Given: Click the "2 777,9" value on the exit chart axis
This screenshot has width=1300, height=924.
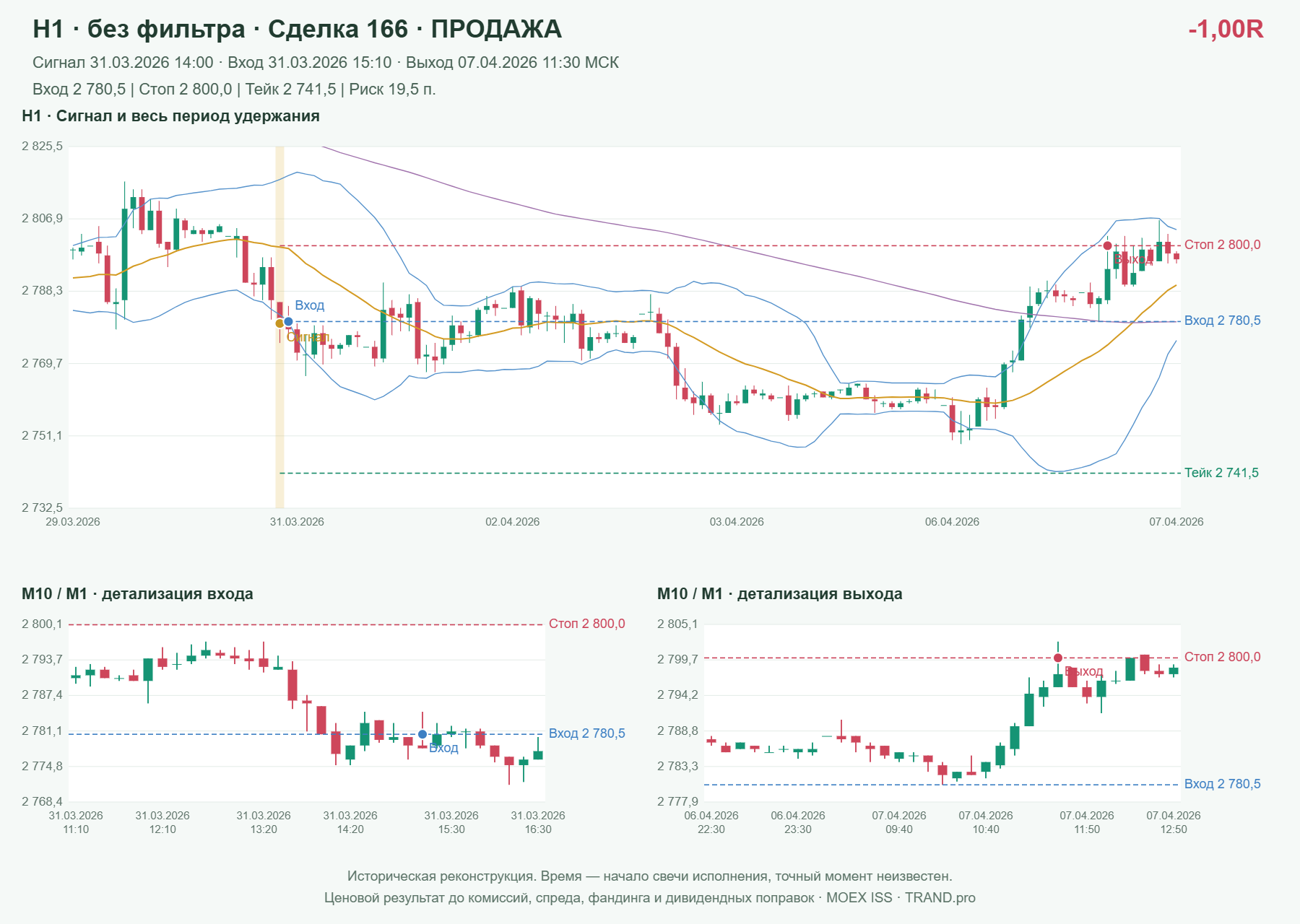Looking at the screenshot, I should click(678, 801).
